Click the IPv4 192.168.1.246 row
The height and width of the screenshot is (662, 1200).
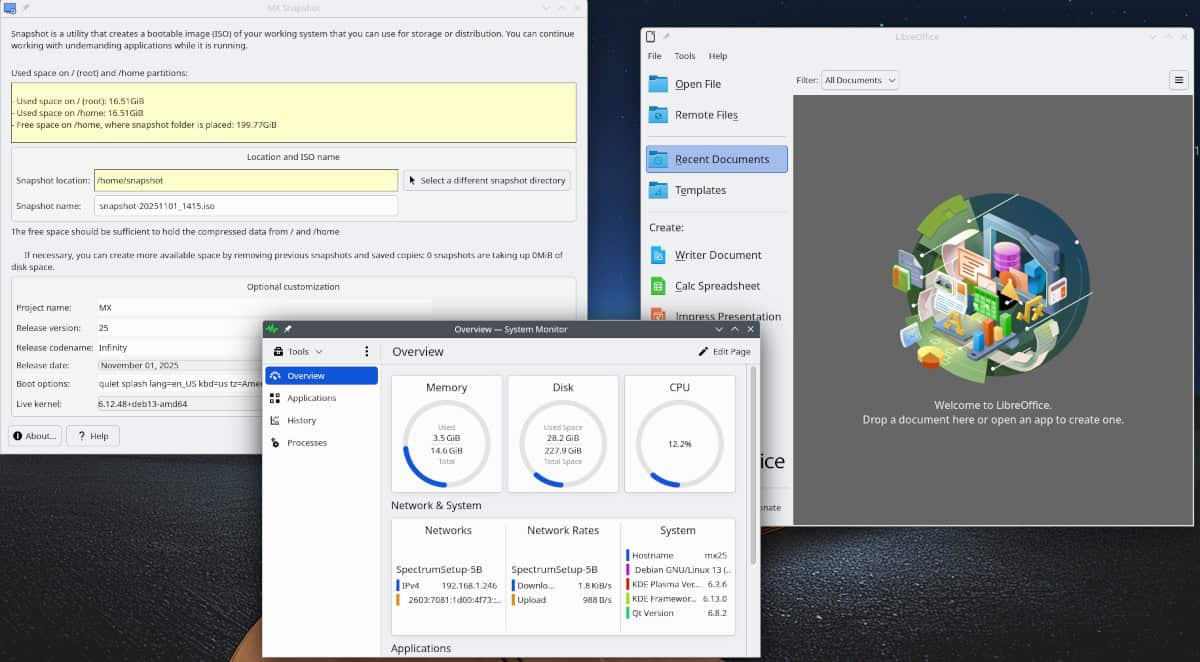pyautogui.click(x=448, y=586)
